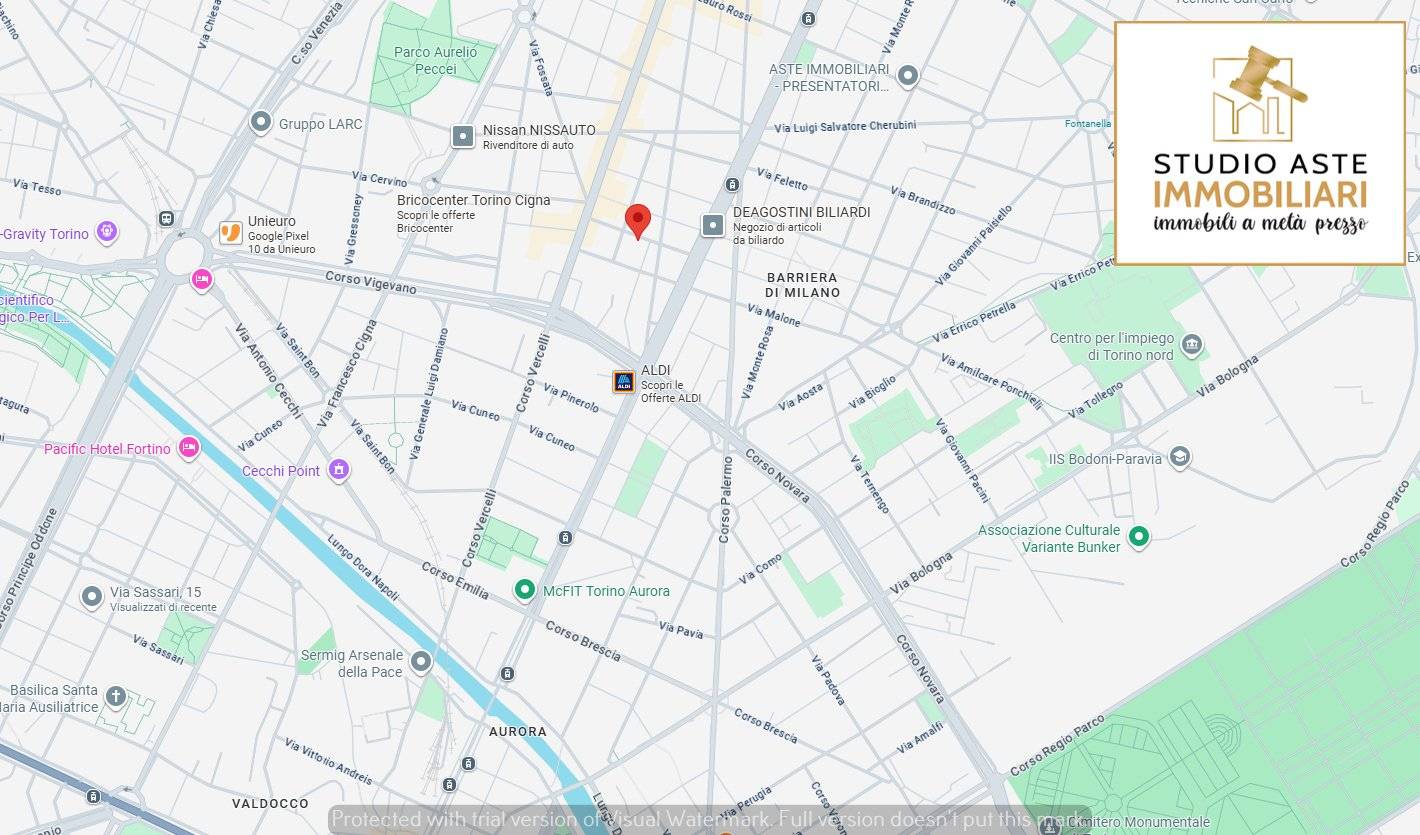Click the ASTE IMMOBILIARI grey pin

(x=908, y=75)
